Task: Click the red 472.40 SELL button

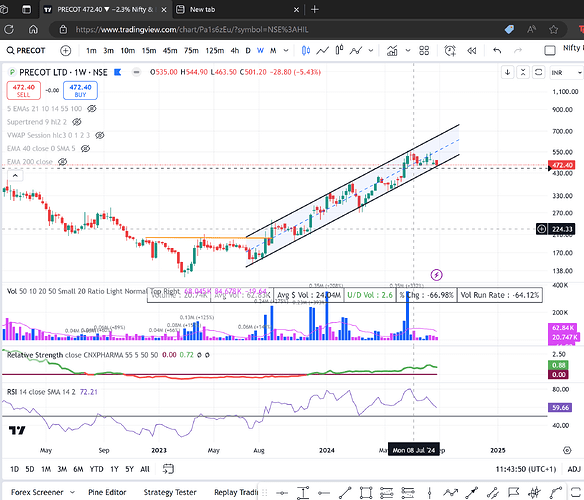Action: [23, 91]
